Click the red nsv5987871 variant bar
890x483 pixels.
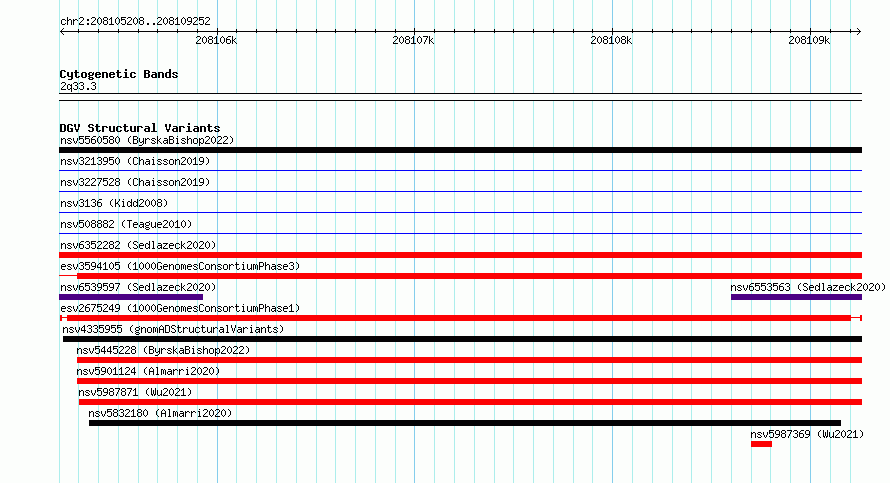[471, 402]
